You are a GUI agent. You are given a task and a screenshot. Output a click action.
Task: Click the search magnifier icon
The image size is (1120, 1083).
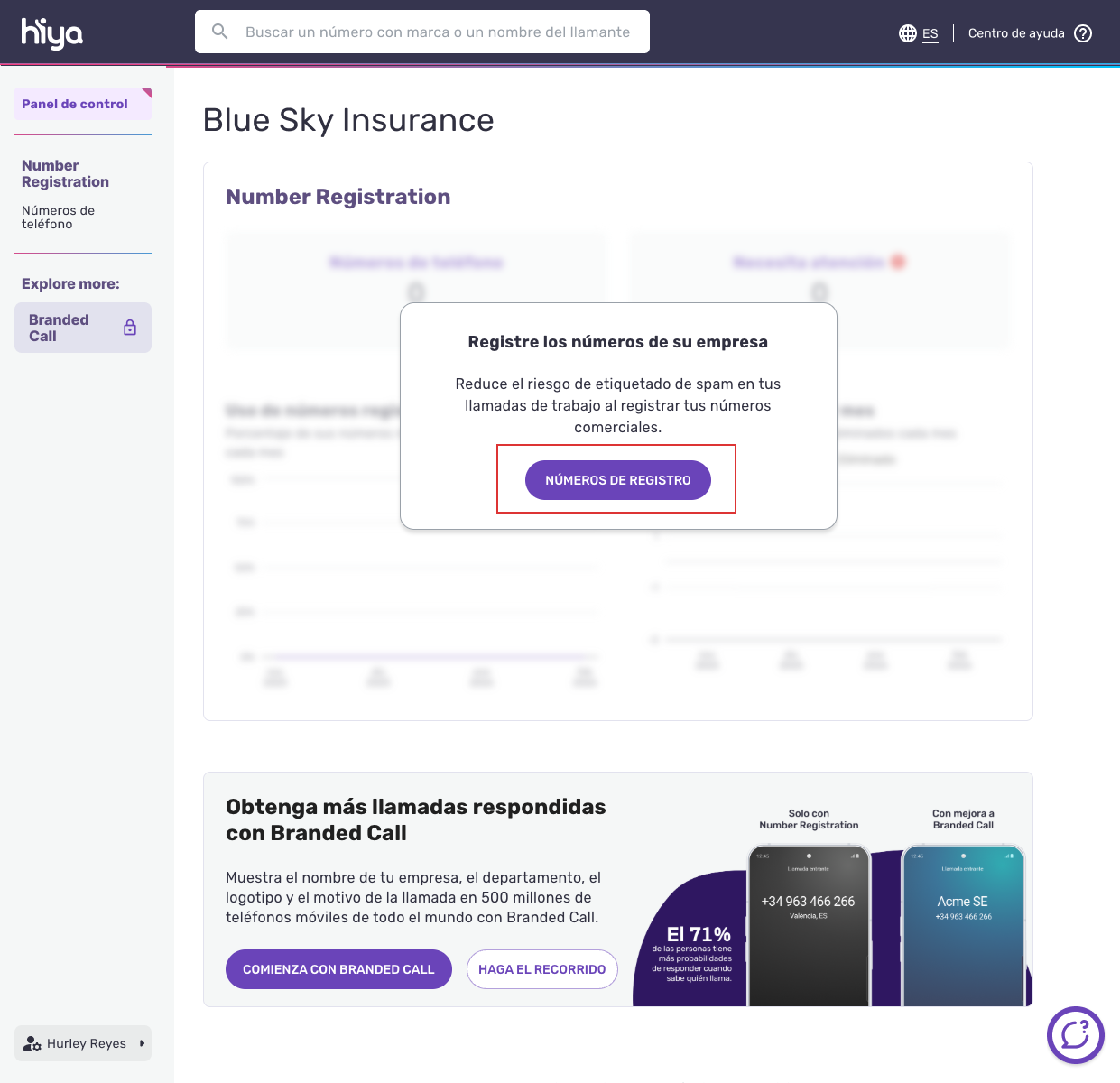pos(219,32)
